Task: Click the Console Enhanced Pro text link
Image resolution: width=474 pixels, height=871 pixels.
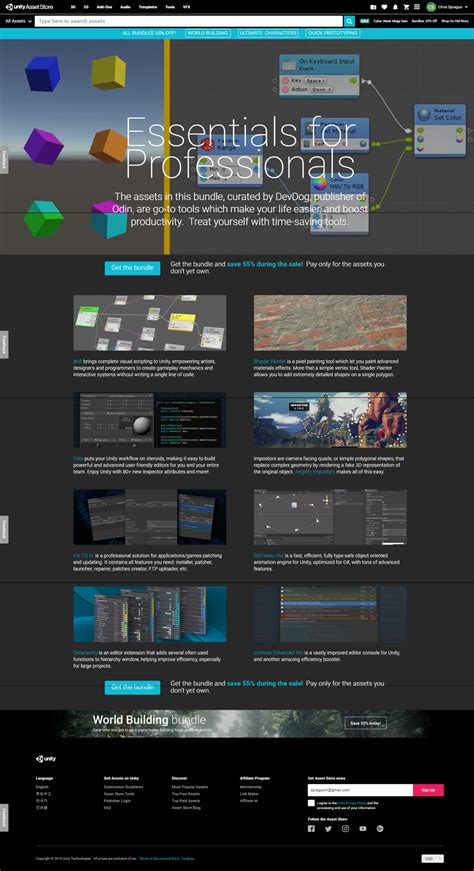Action: tap(277, 653)
